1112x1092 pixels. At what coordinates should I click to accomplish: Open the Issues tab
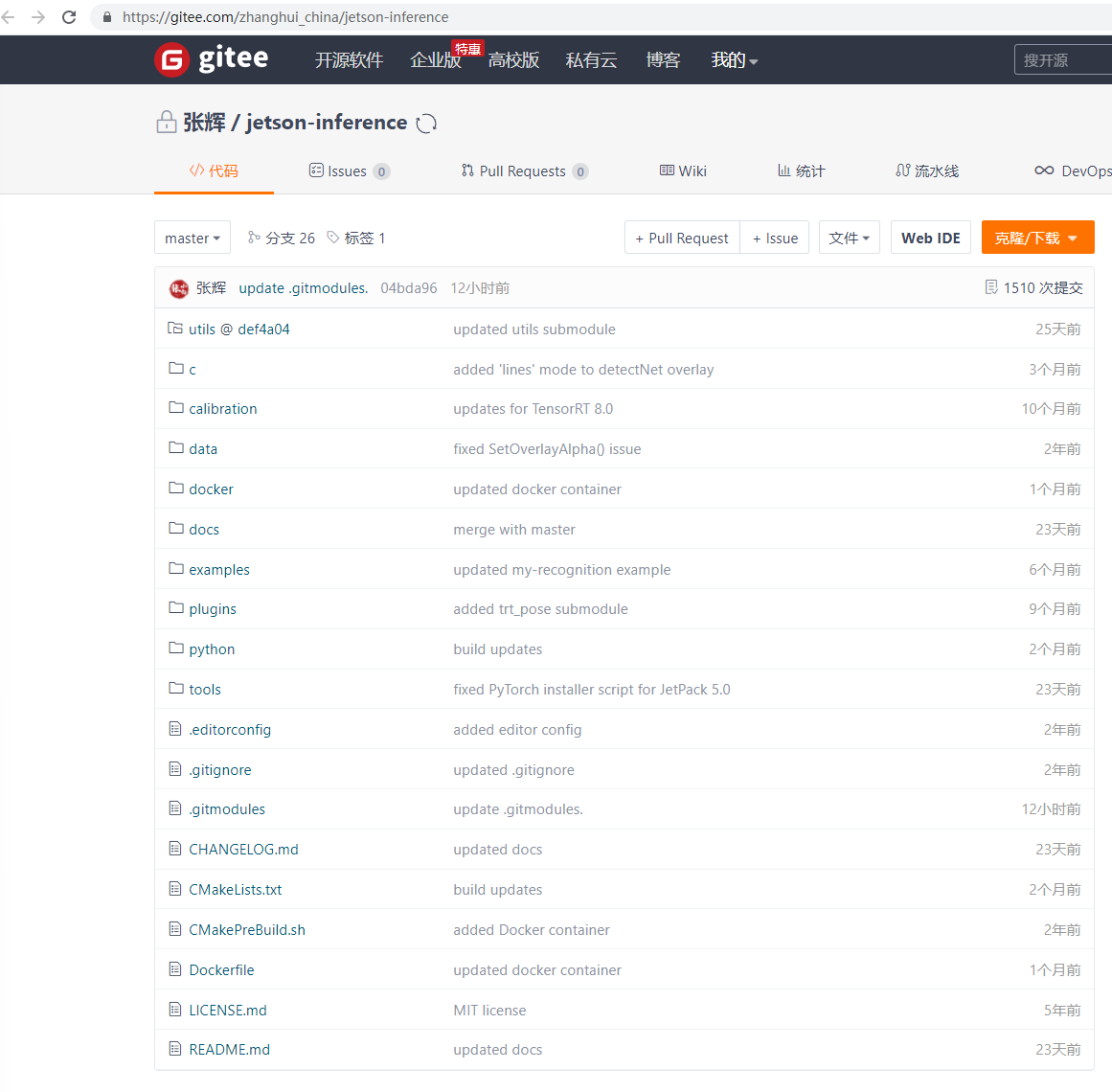tap(350, 171)
